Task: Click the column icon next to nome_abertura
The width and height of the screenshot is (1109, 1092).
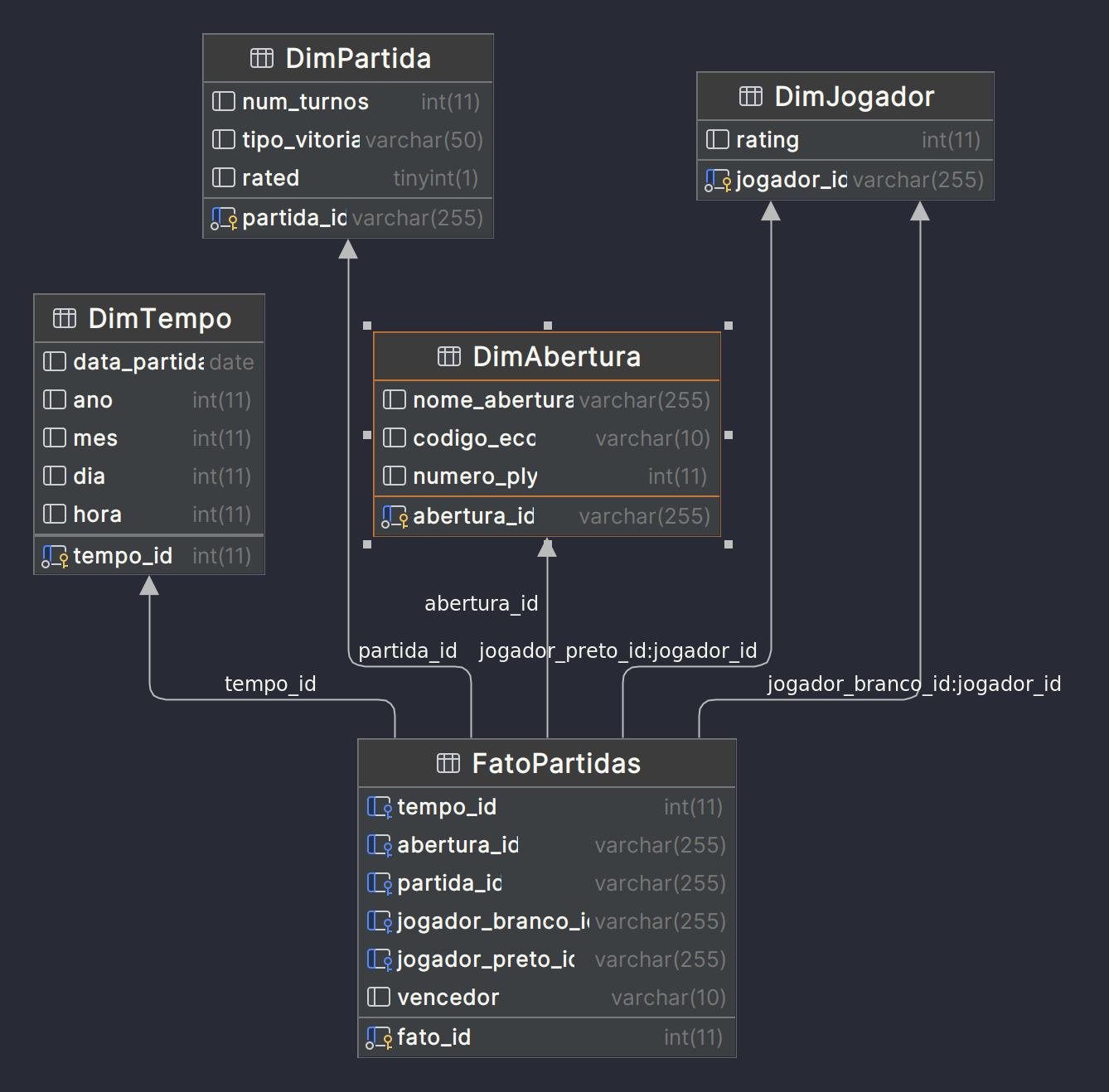Action: point(395,399)
